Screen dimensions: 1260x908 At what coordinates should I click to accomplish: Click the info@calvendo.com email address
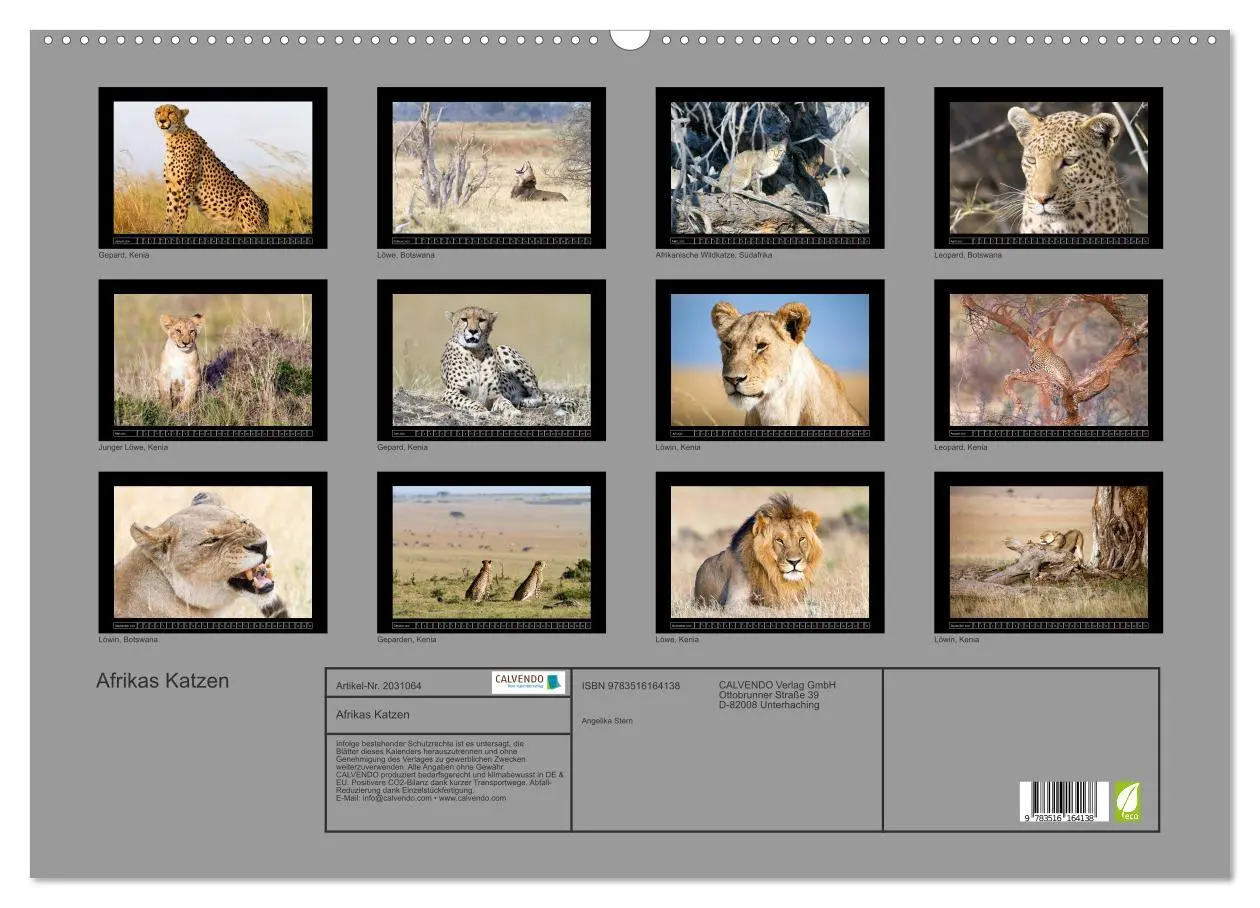pos(397,798)
